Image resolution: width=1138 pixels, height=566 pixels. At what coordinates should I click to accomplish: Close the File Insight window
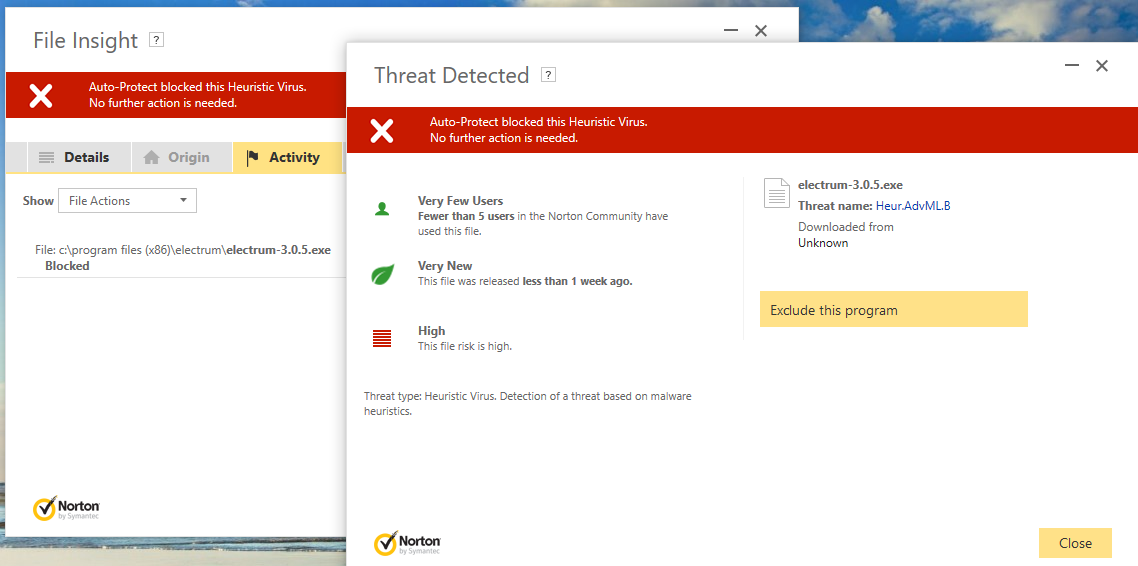[761, 30]
